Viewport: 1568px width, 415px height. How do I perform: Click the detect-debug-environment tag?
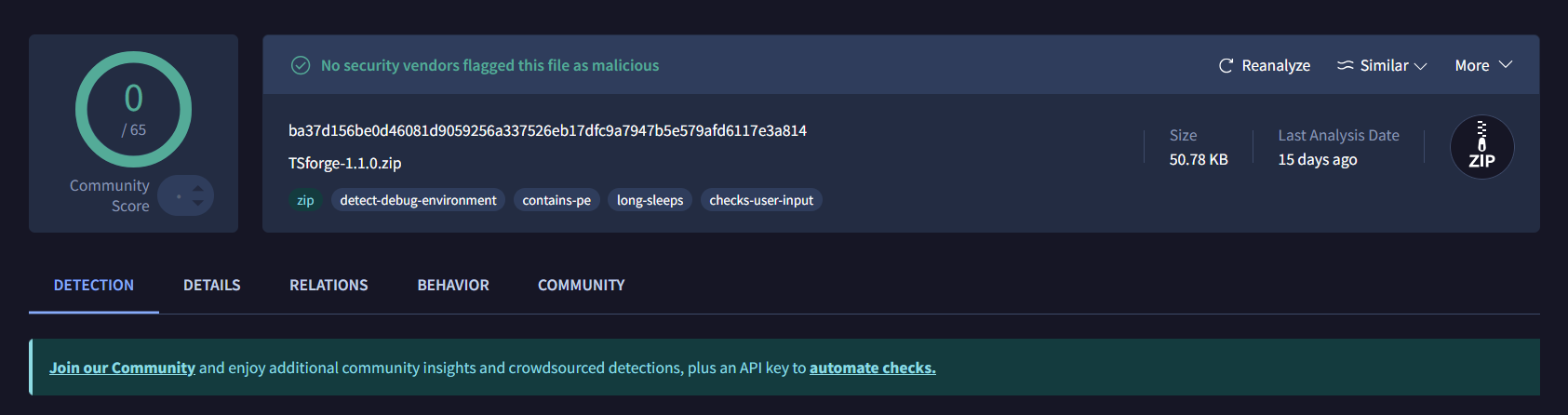(x=418, y=200)
